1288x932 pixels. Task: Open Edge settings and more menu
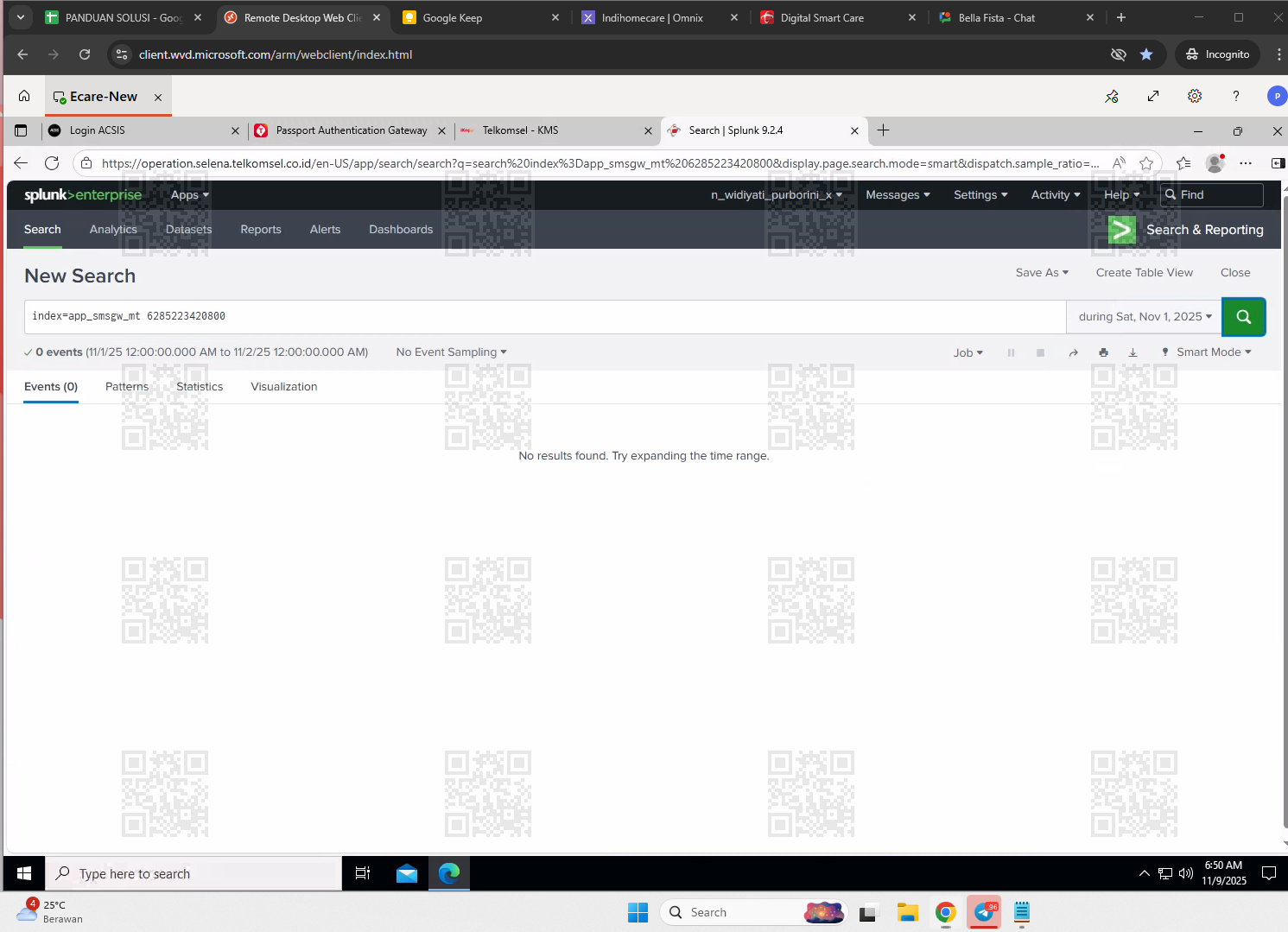coord(1246,163)
